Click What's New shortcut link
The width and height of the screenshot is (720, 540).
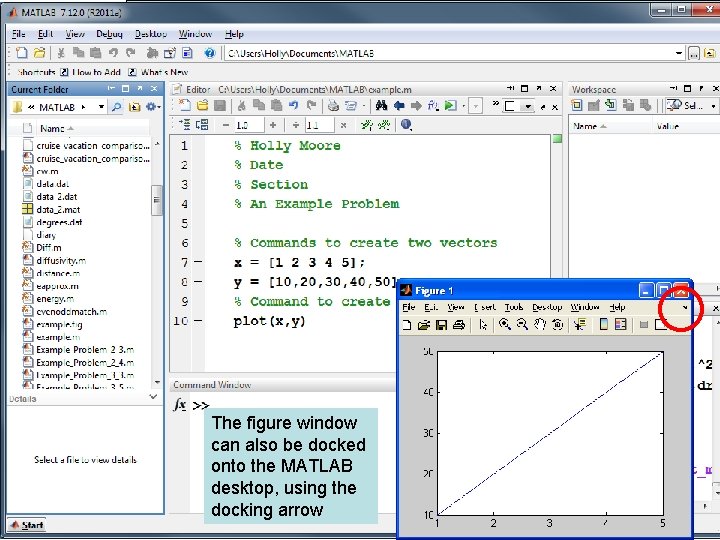159,72
